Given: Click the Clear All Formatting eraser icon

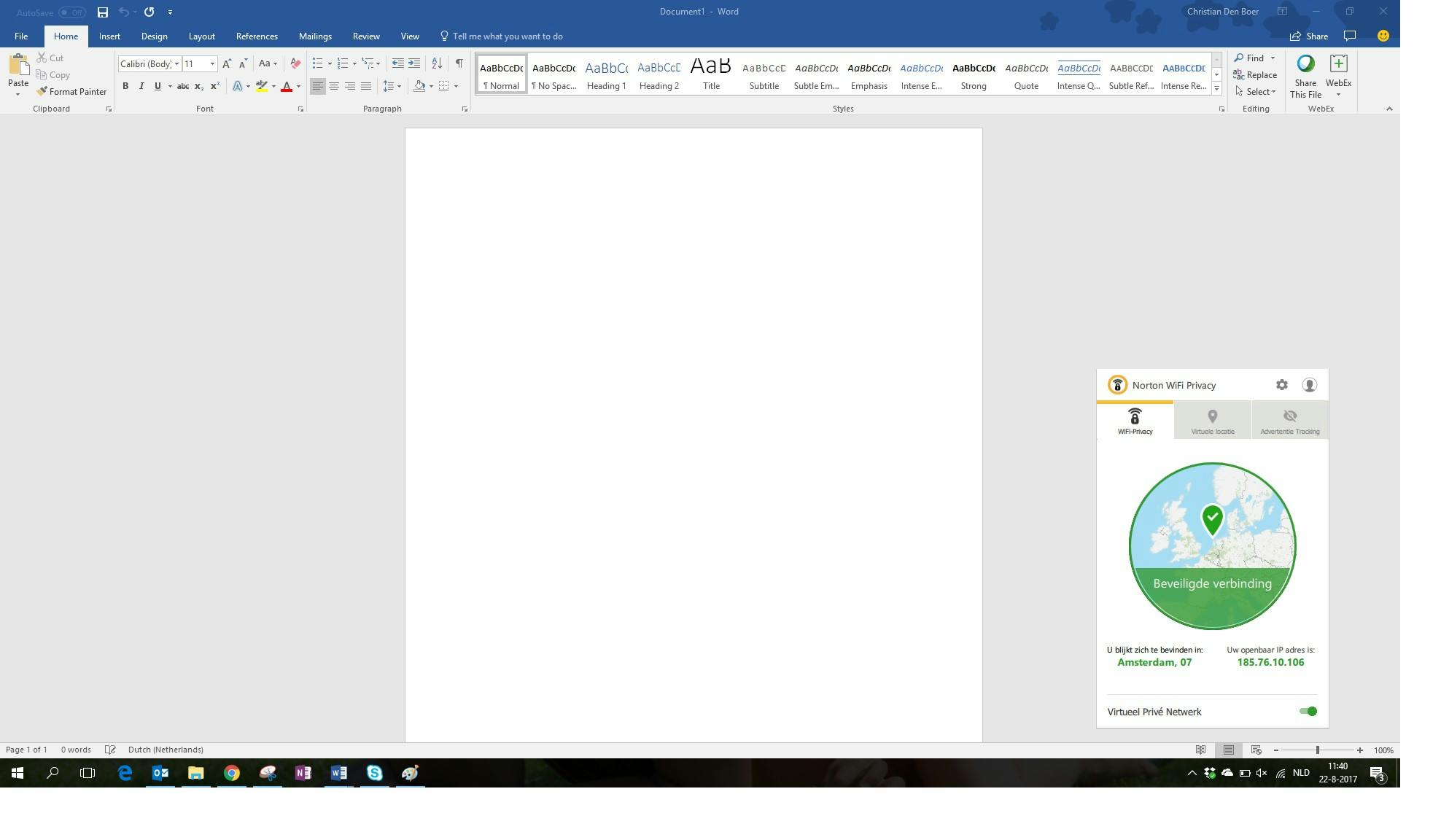Looking at the screenshot, I should pyautogui.click(x=295, y=63).
